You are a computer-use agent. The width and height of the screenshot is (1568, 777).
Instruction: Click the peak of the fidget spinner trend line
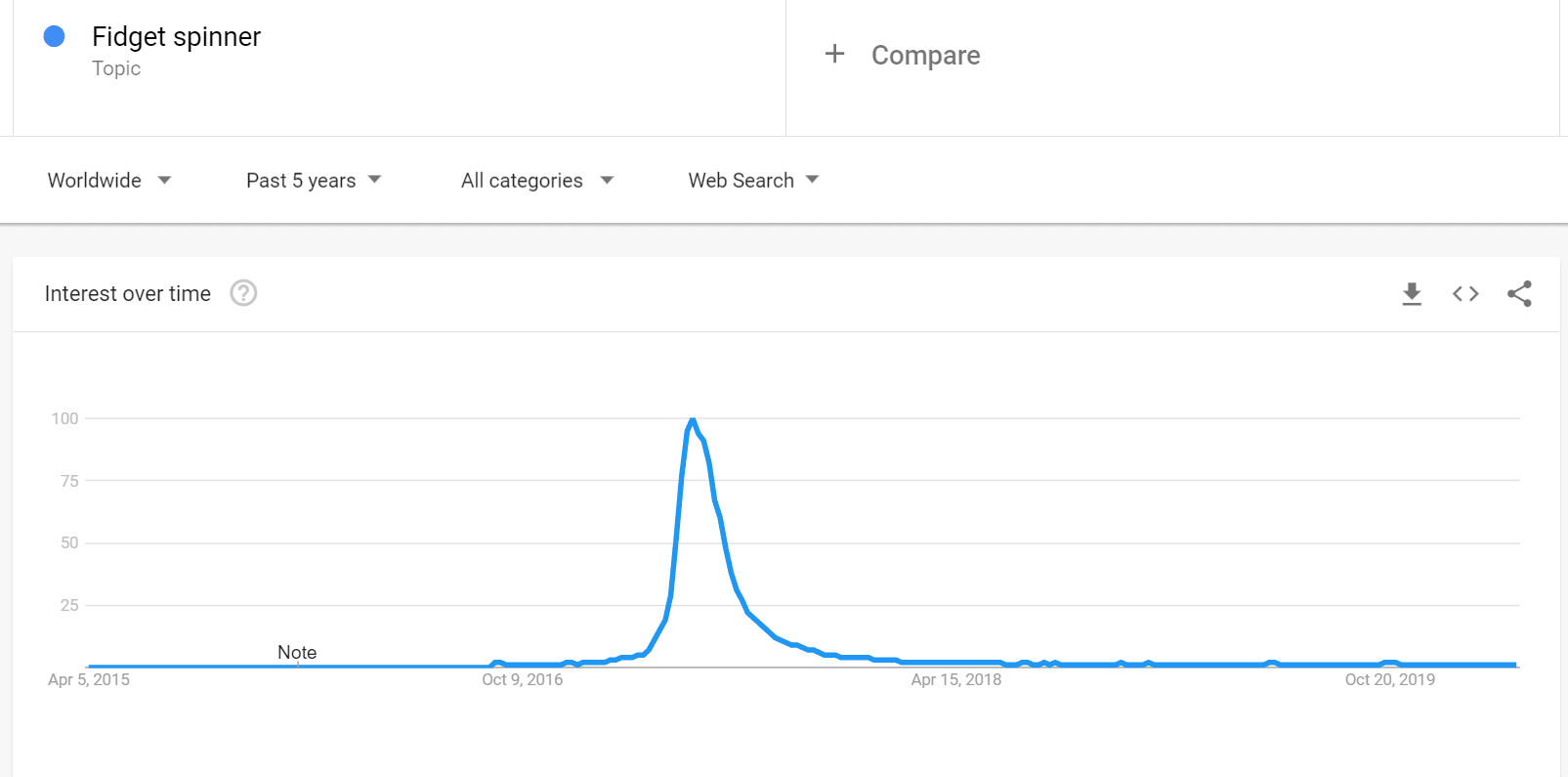[x=693, y=419]
